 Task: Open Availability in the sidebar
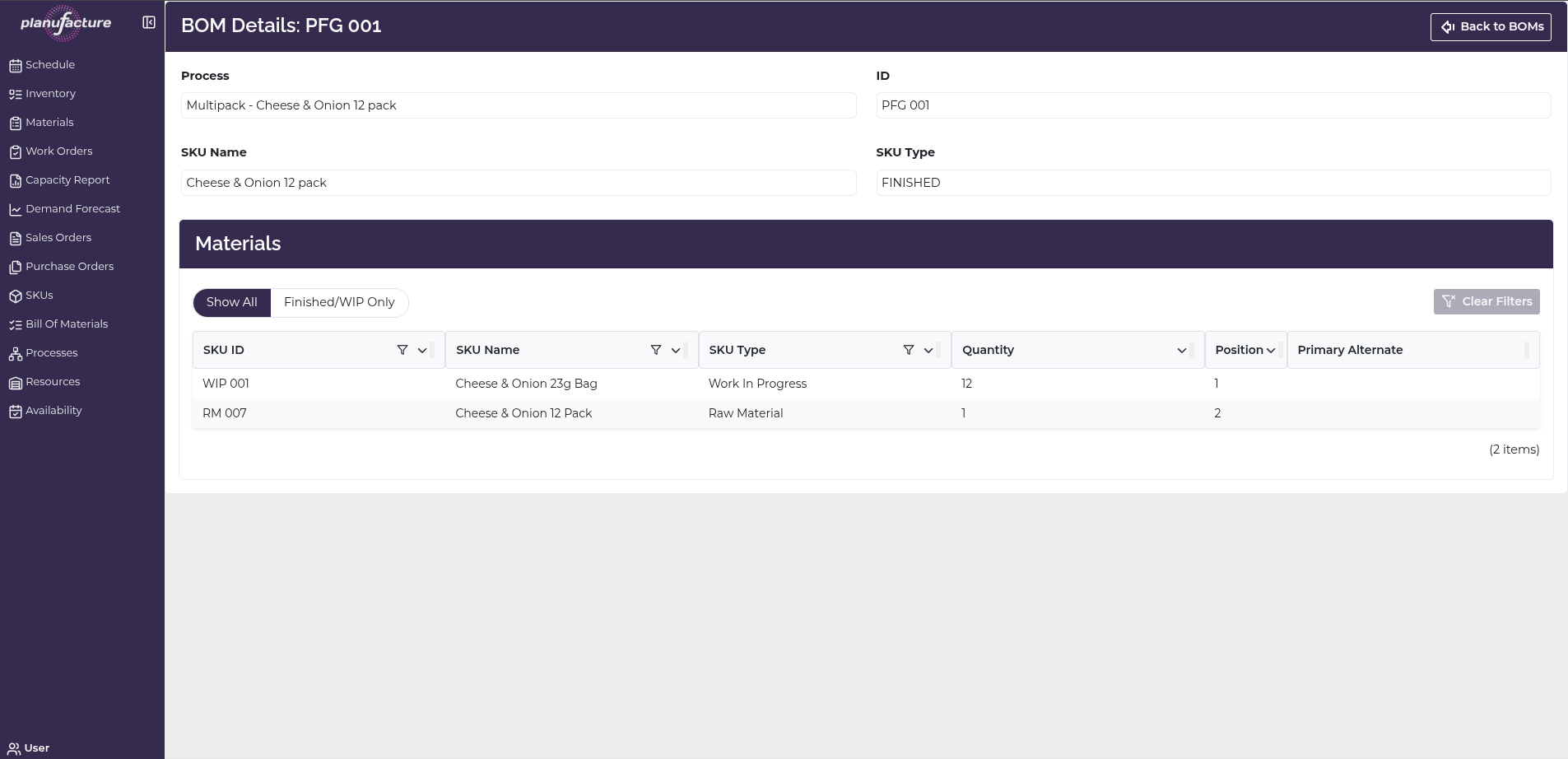click(x=54, y=410)
